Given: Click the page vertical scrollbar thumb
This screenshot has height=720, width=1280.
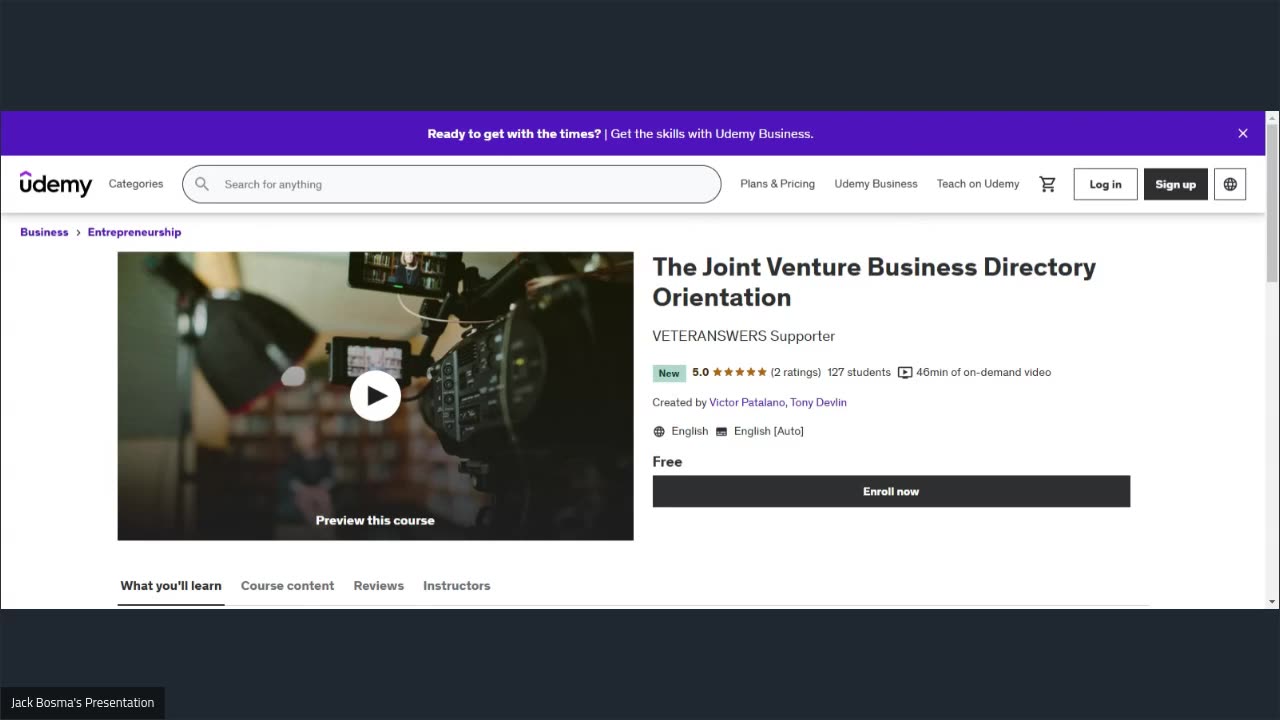Looking at the screenshot, I should point(1272,204).
